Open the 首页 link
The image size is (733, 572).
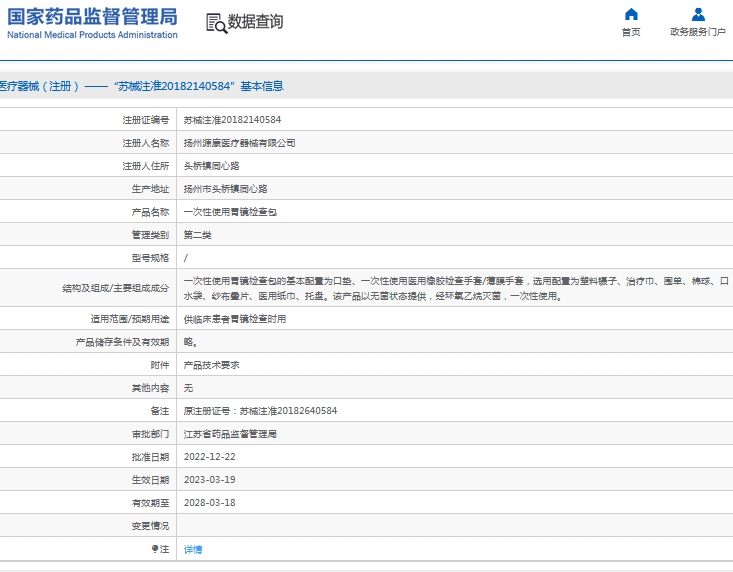point(631,32)
